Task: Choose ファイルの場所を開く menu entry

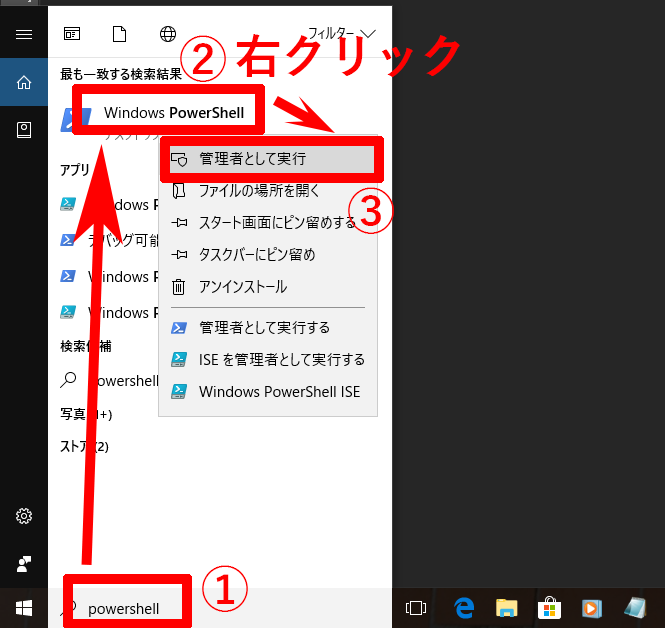Action: pos(268,191)
